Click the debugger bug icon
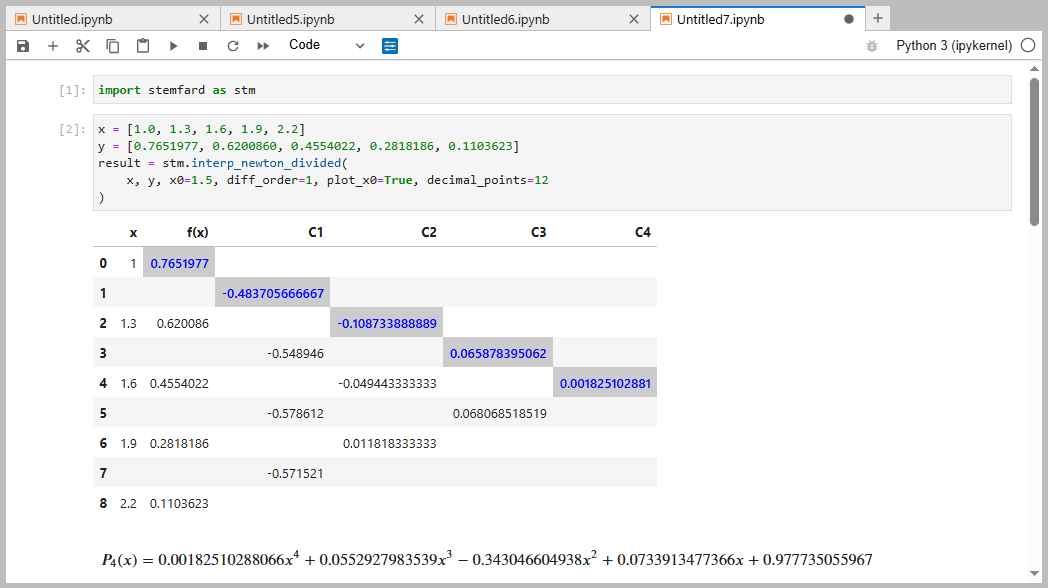 [x=872, y=46]
